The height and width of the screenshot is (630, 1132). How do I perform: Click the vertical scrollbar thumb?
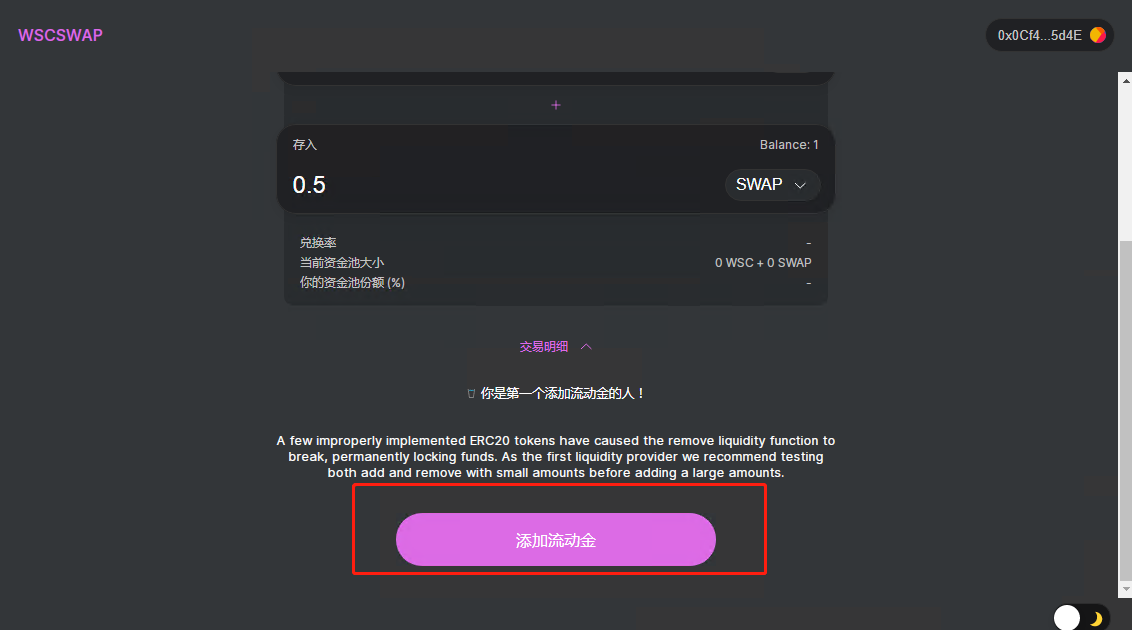1126,411
